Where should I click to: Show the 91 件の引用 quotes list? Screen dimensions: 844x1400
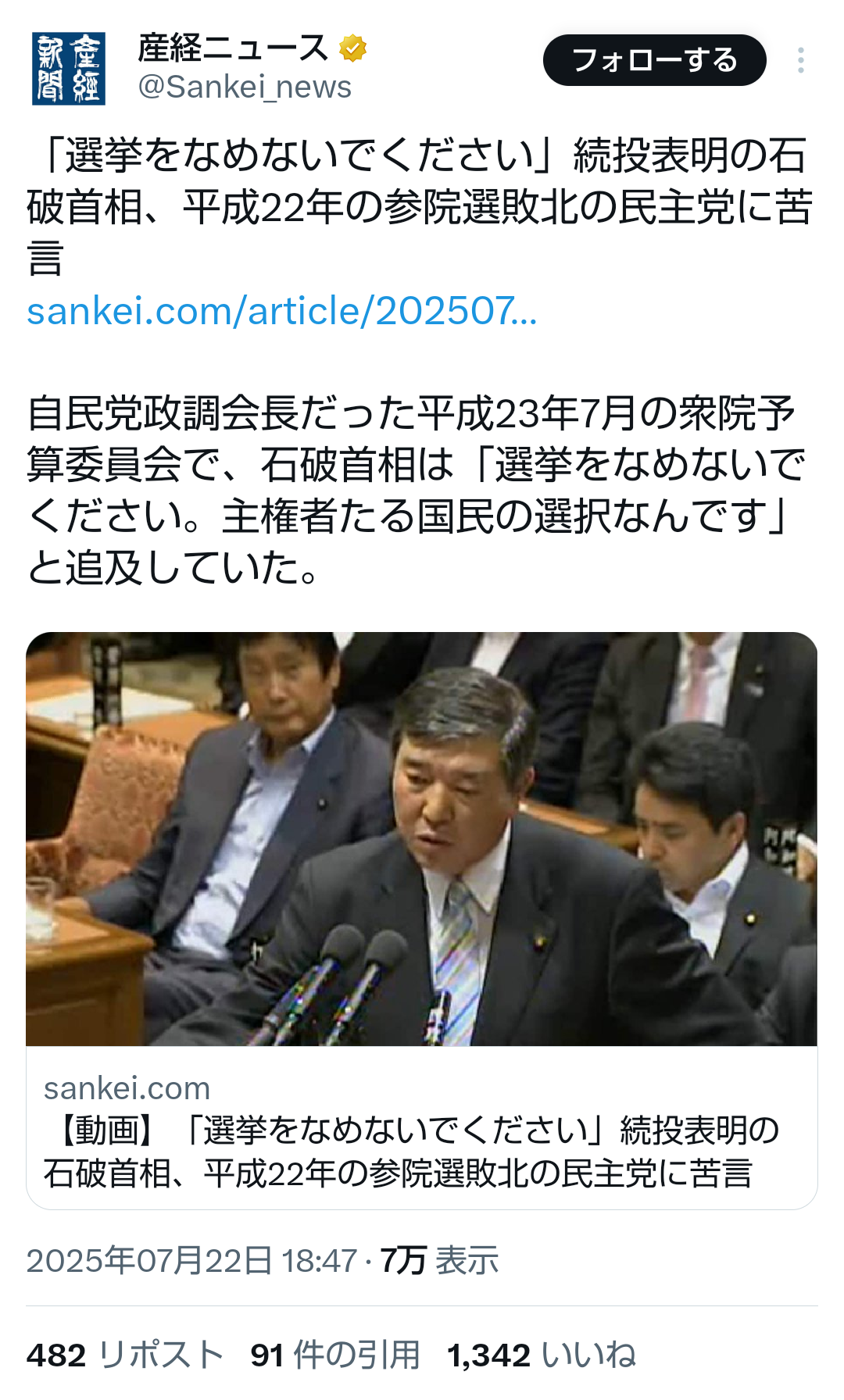pyautogui.click(x=335, y=1355)
